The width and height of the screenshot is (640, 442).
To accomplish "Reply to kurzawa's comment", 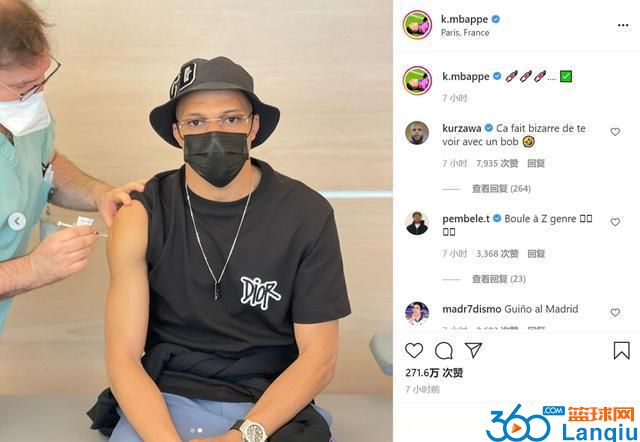I will point(536,163).
